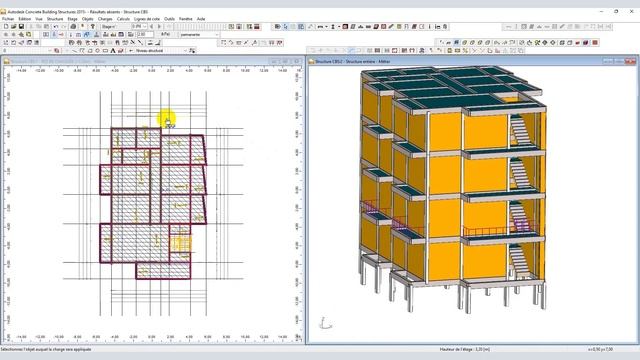Go to previous storey with left arrow
640x360 pixels.
pyautogui.click(x=151, y=27)
